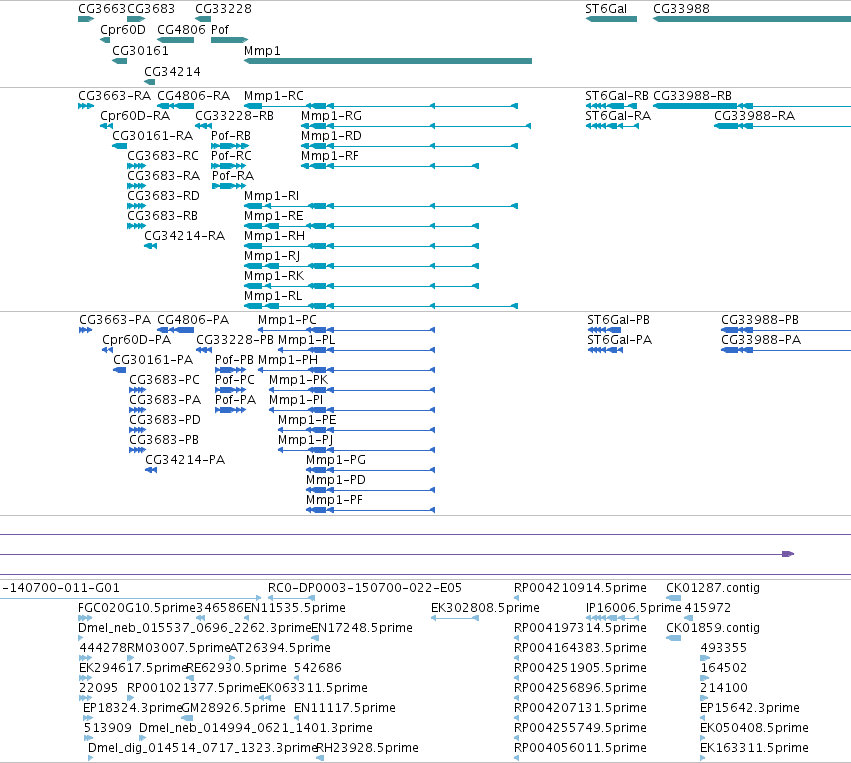Select EST RC0-DP0003-150700-022-E05

pyautogui.click(x=292, y=598)
